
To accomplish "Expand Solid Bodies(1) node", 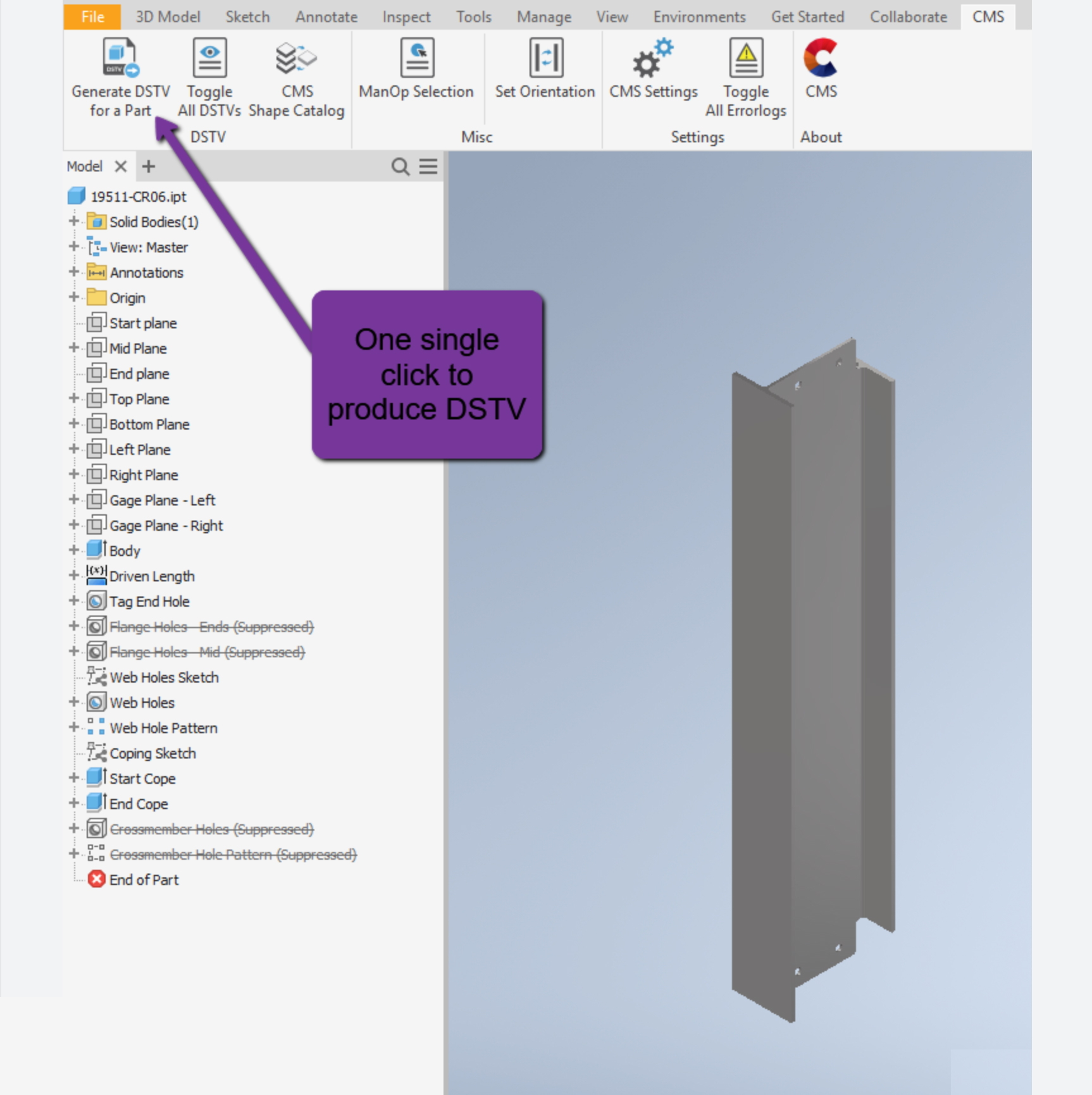I will point(73,221).
